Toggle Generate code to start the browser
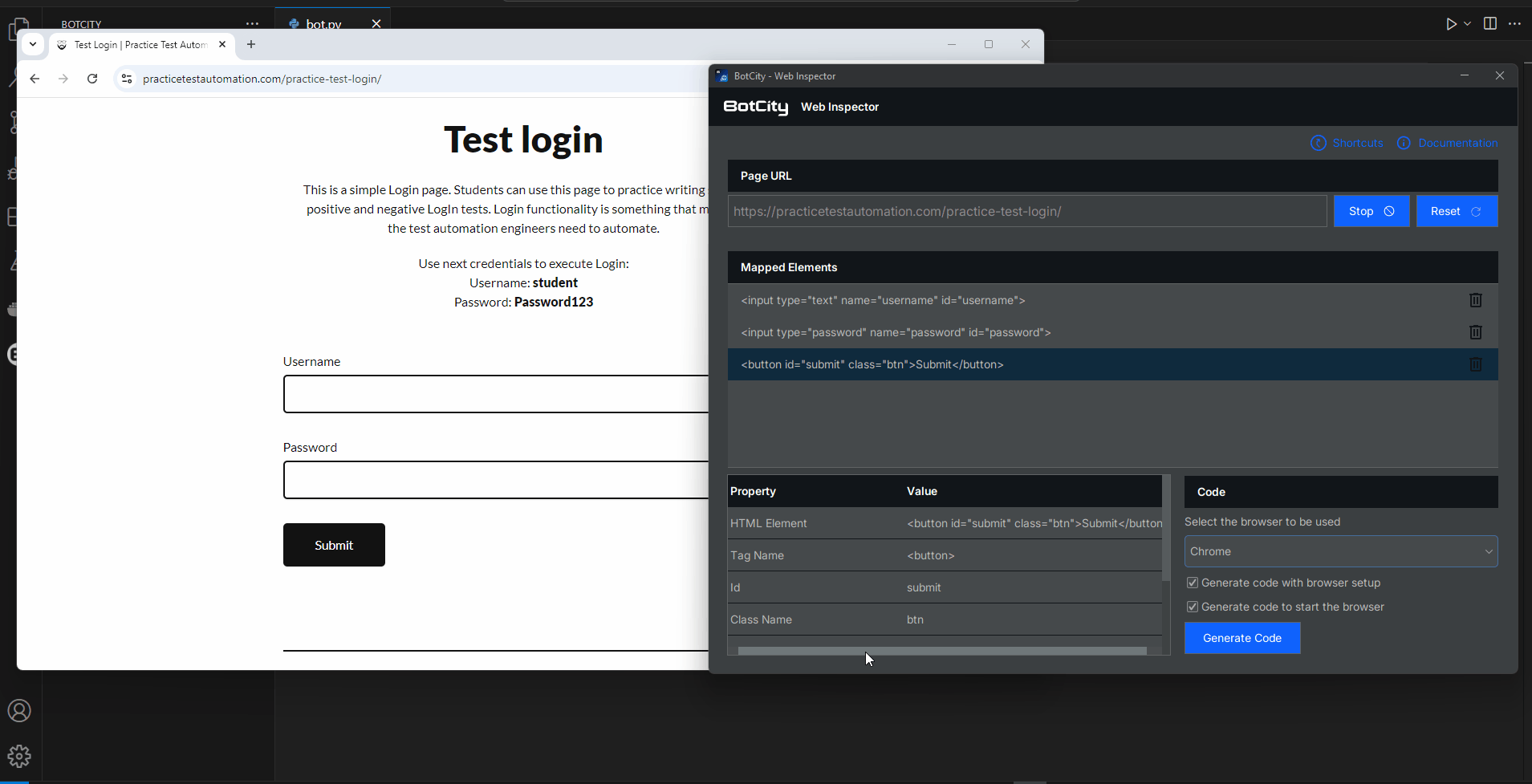 pyautogui.click(x=1193, y=607)
